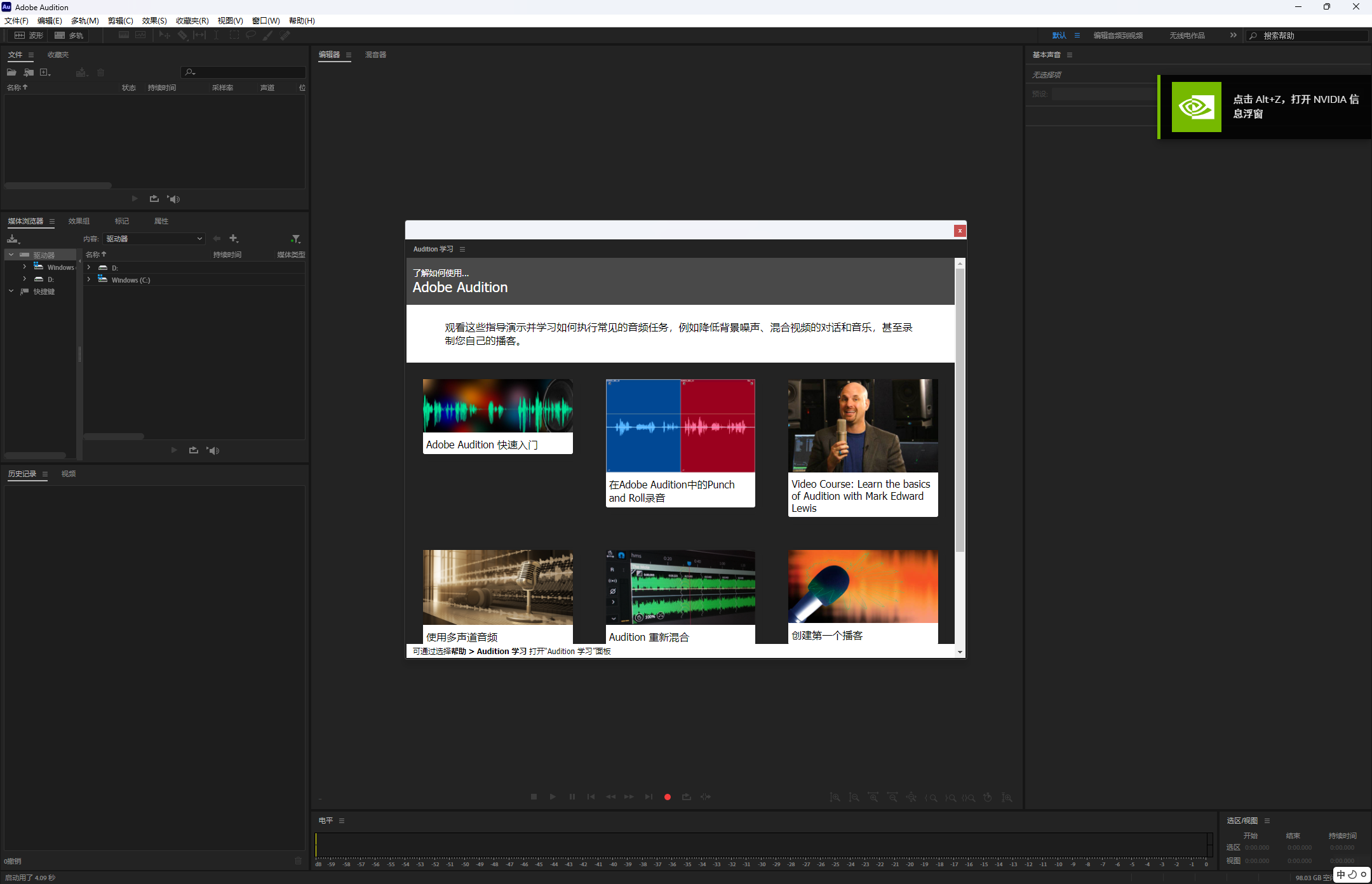Click Stop button in transport
Screen dimensions: 1372x884
534,796
